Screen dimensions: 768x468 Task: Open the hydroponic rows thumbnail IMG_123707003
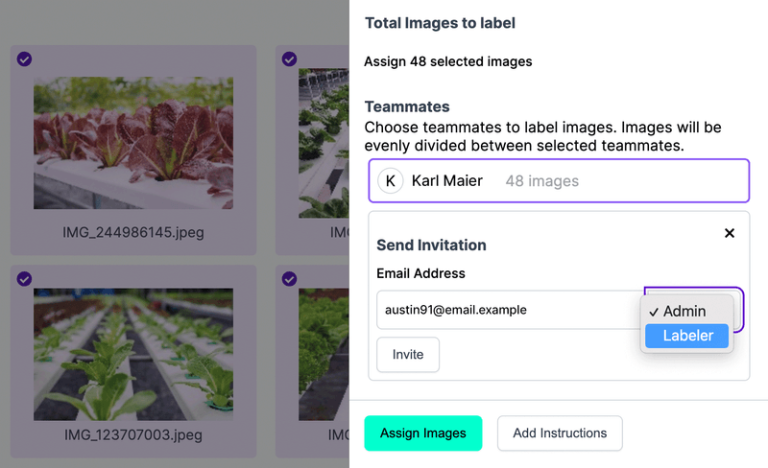pyautogui.click(x=133, y=352)
